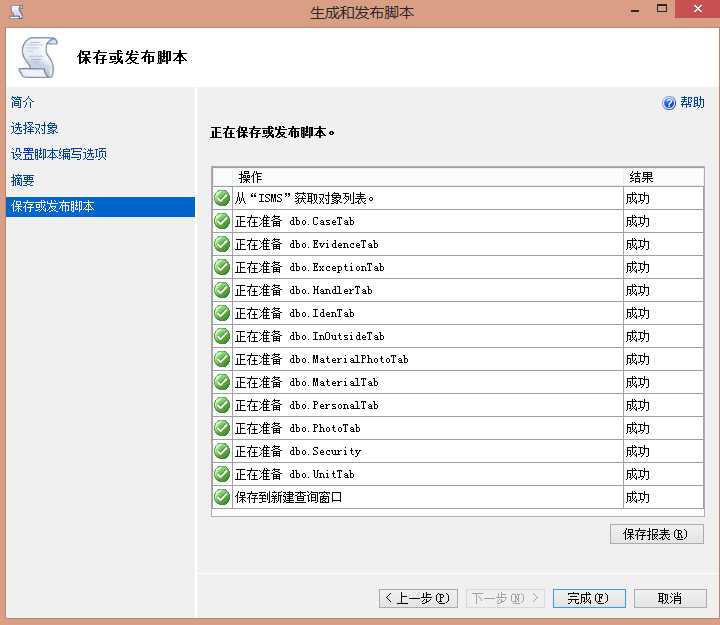Click the green check icon for dbo.CaseTab

point(222,221)
